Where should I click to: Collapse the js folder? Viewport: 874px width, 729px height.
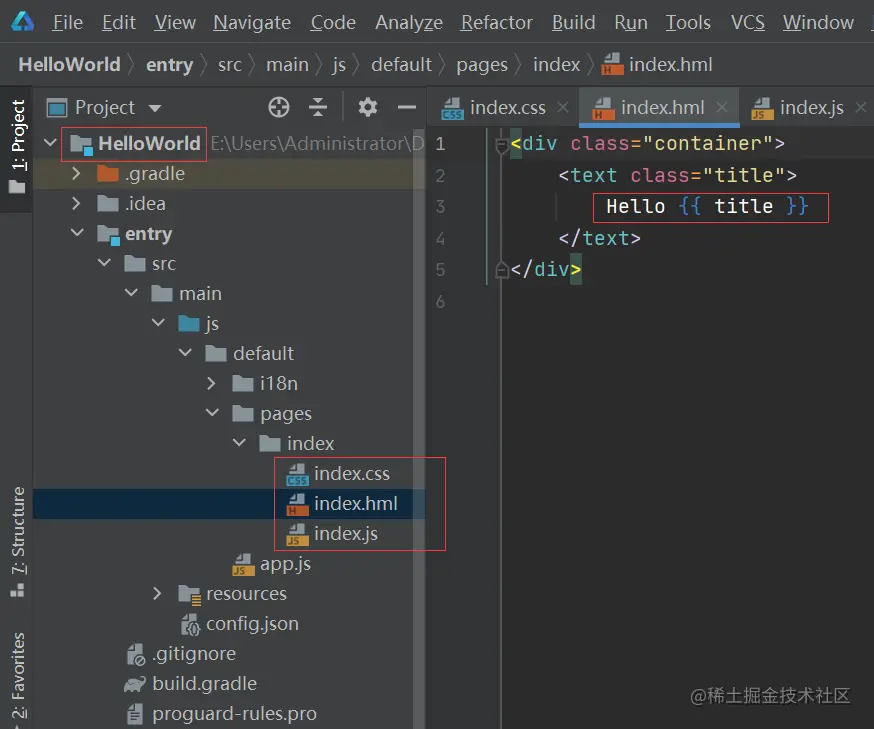point(158,322)
